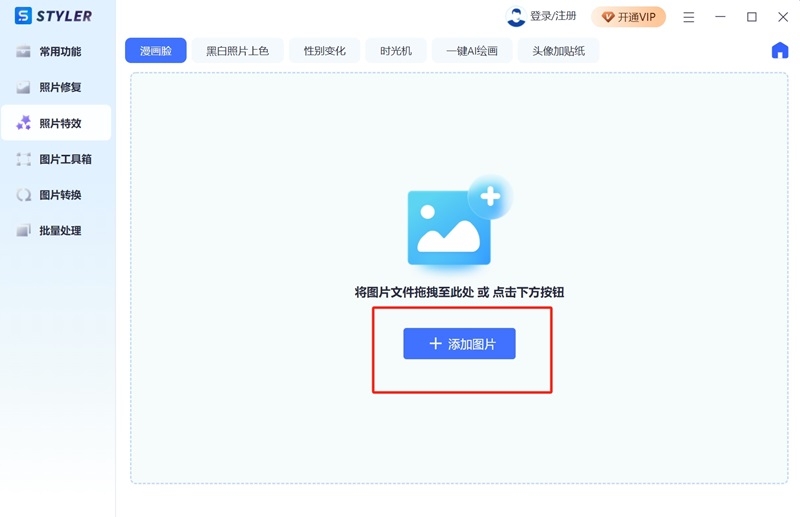Click the 开通VIP button
Screen dimensions: 800x517
[x=629, y=17]
